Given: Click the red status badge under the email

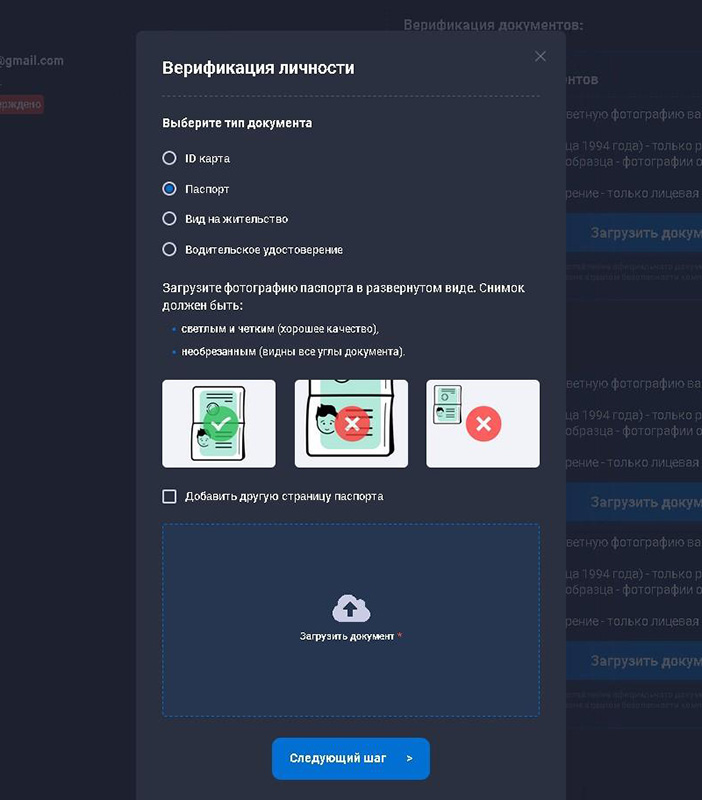Looking at the screenshot, I should (x=20, y=103).
